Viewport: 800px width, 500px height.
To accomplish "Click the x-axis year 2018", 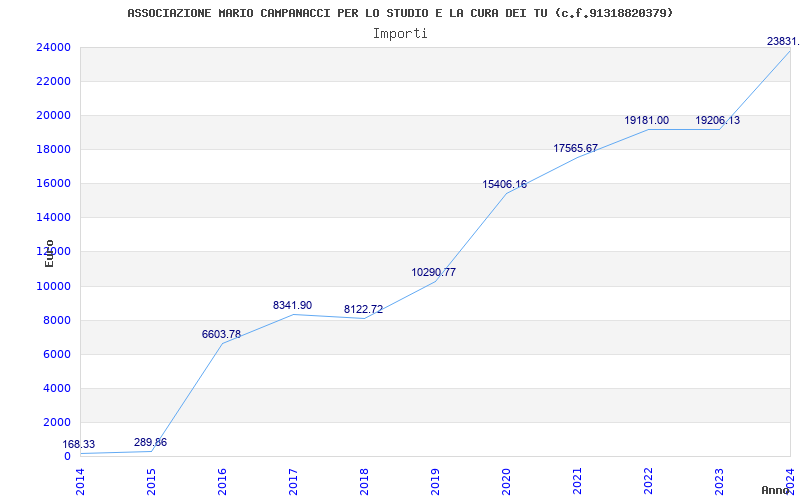I will pos(364,482).
